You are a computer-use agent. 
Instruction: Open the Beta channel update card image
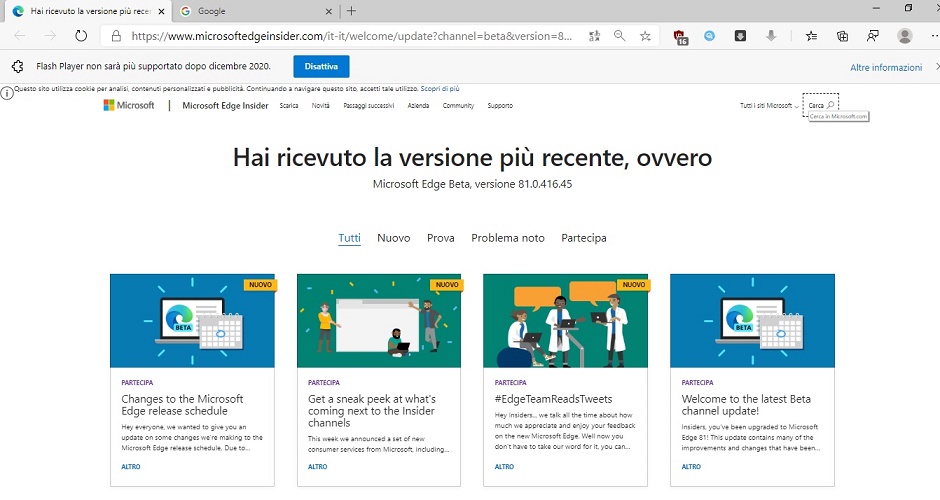pos(752,321)
